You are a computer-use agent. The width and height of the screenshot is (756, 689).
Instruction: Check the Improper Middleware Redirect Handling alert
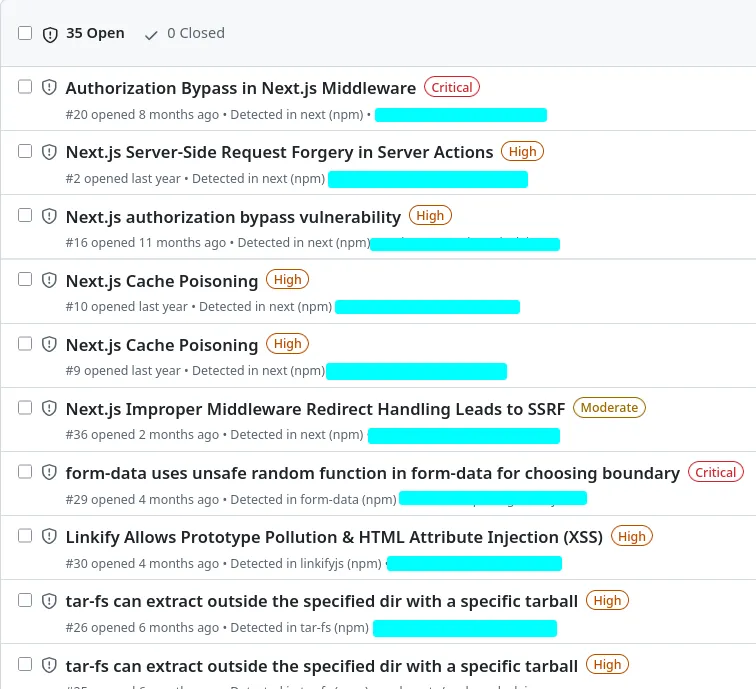tap(25, 407)
